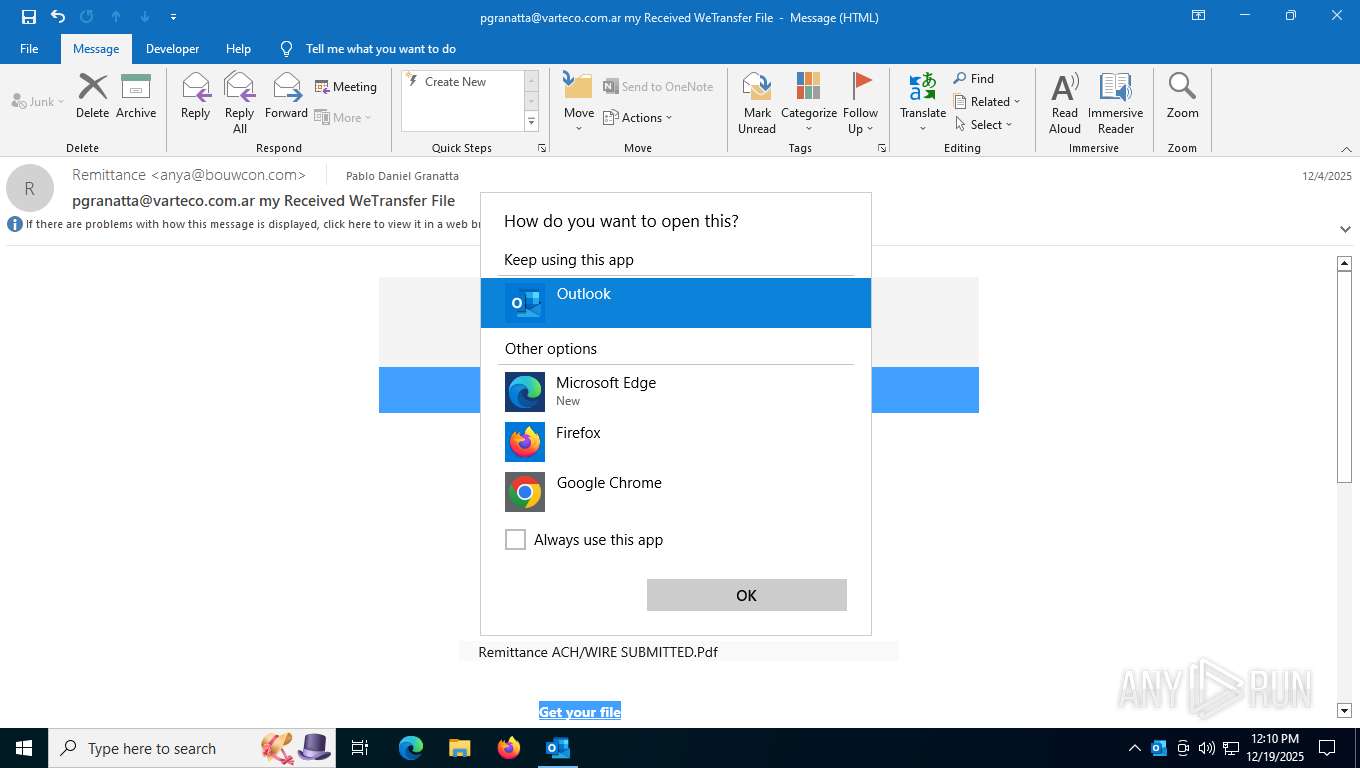Viewport: 1360px width, 768px height.
Task: Reply to the sender
Action: (196, 96)
